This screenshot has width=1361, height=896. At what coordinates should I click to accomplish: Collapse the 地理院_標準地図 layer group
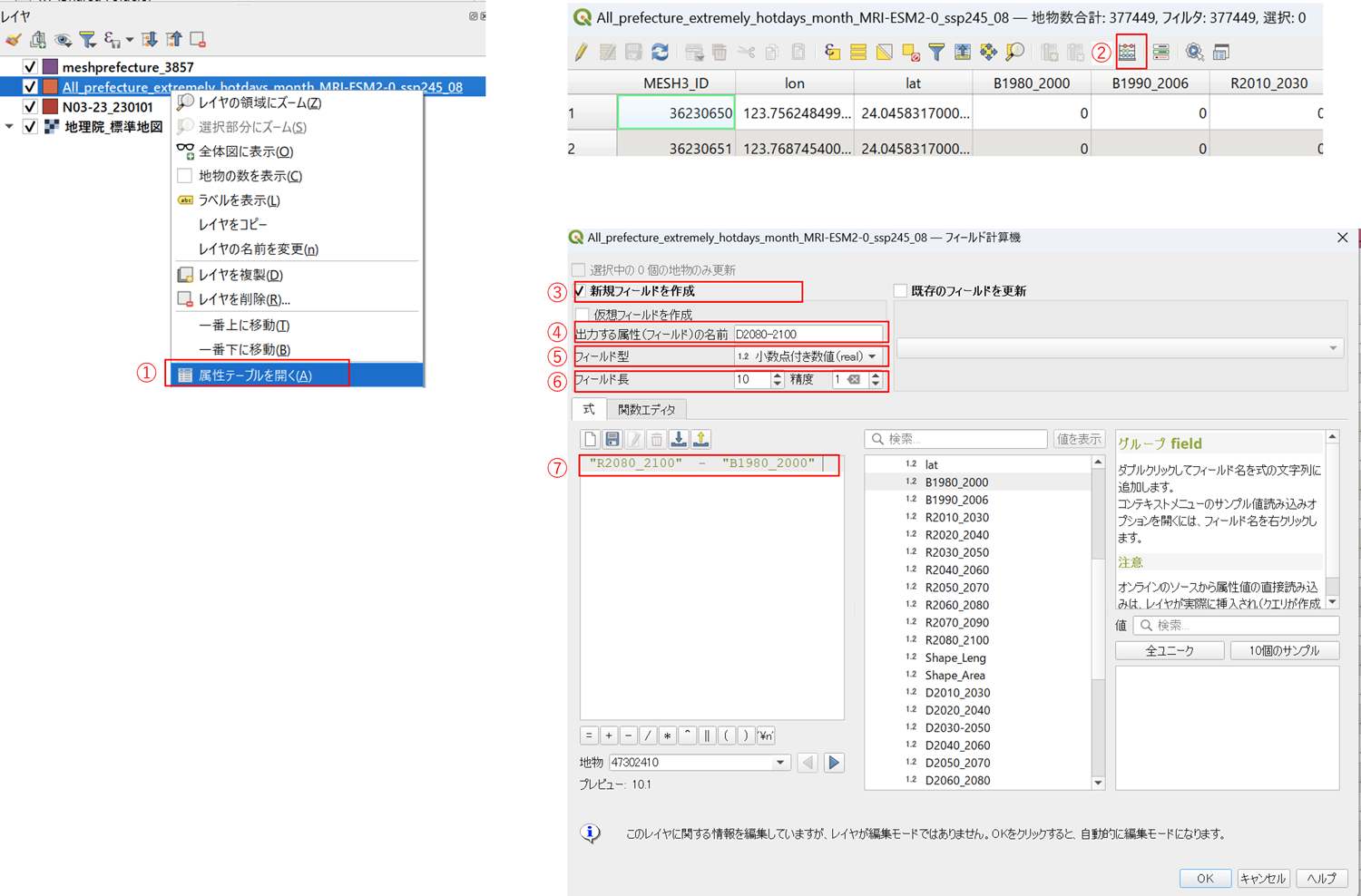[x=10, y=127]
